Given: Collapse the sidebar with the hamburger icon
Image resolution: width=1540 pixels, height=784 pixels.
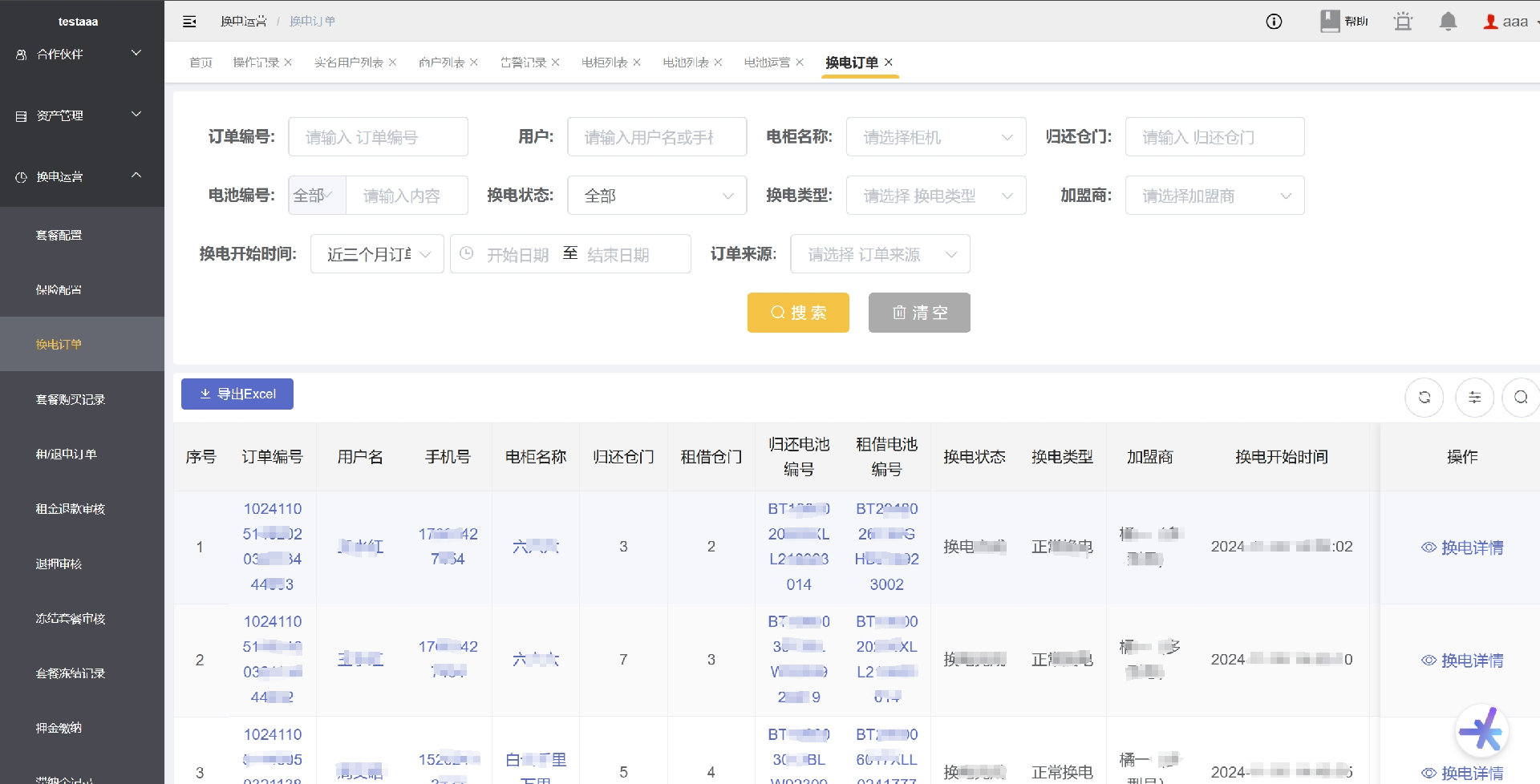Looking at the screenshot, I should pos(189,22).
